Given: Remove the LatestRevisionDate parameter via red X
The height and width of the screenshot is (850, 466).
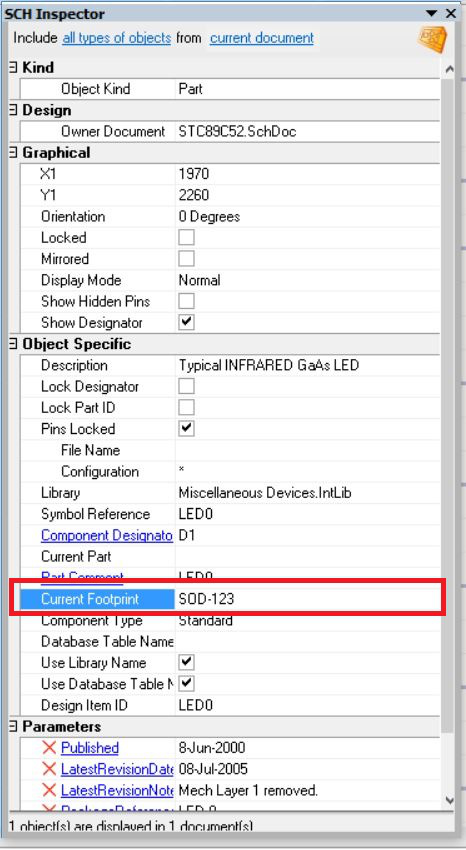Looking at the screenshot, I should click(x=49, y=769).
